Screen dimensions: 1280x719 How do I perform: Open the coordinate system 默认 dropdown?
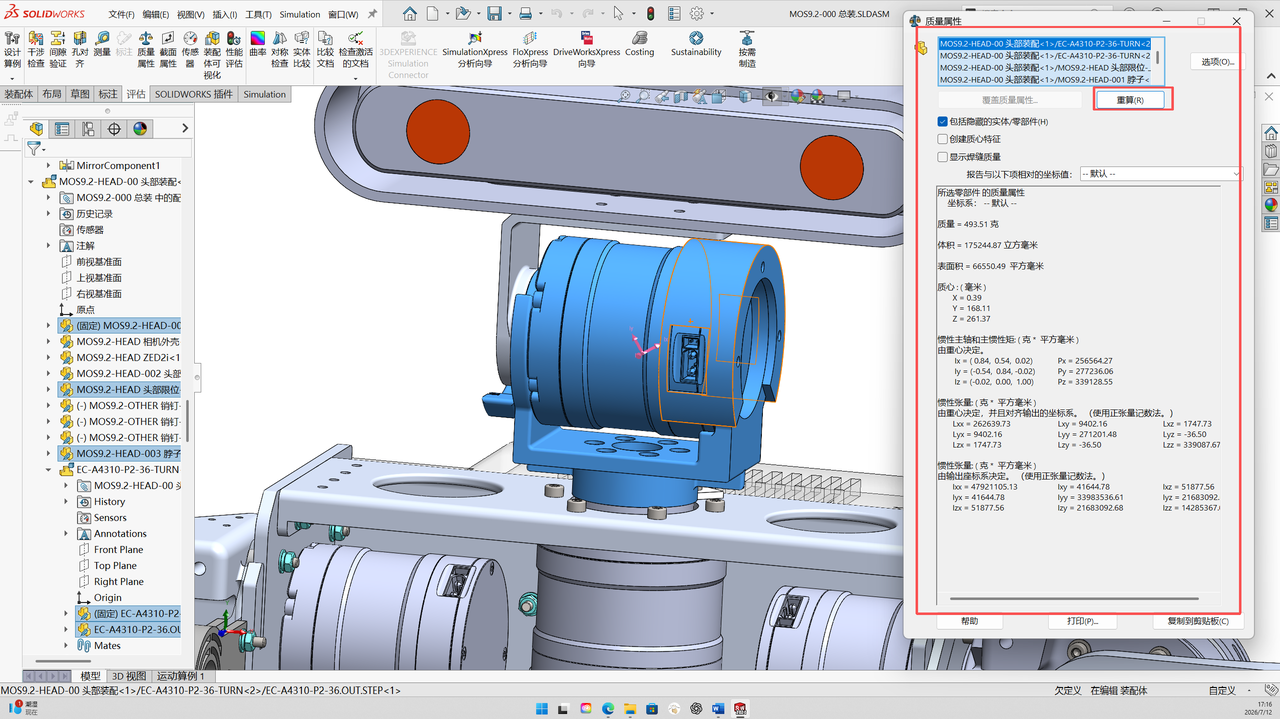[x=1160, y=174]
